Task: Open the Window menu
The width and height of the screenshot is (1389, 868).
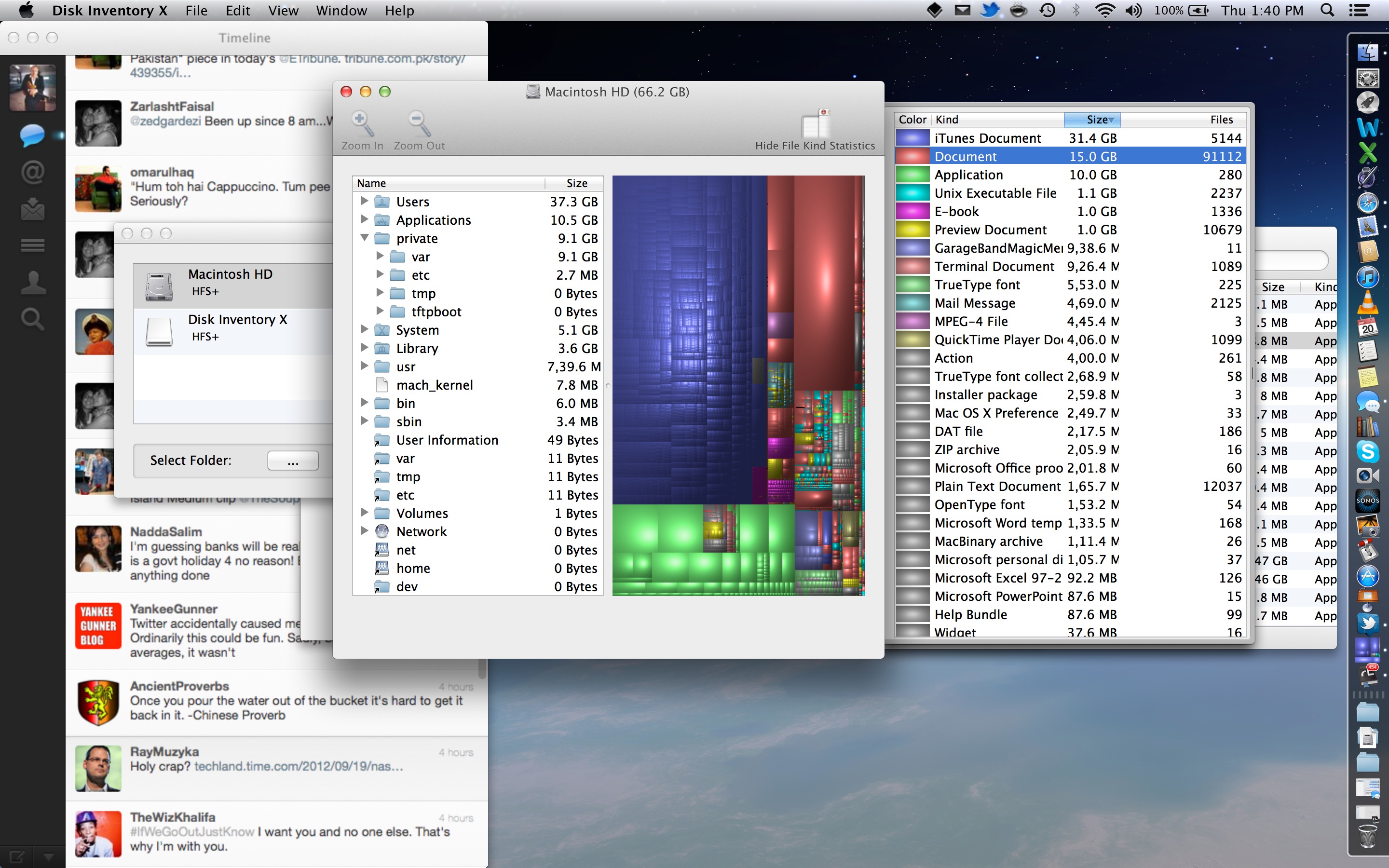Action: tap(341, 10)
